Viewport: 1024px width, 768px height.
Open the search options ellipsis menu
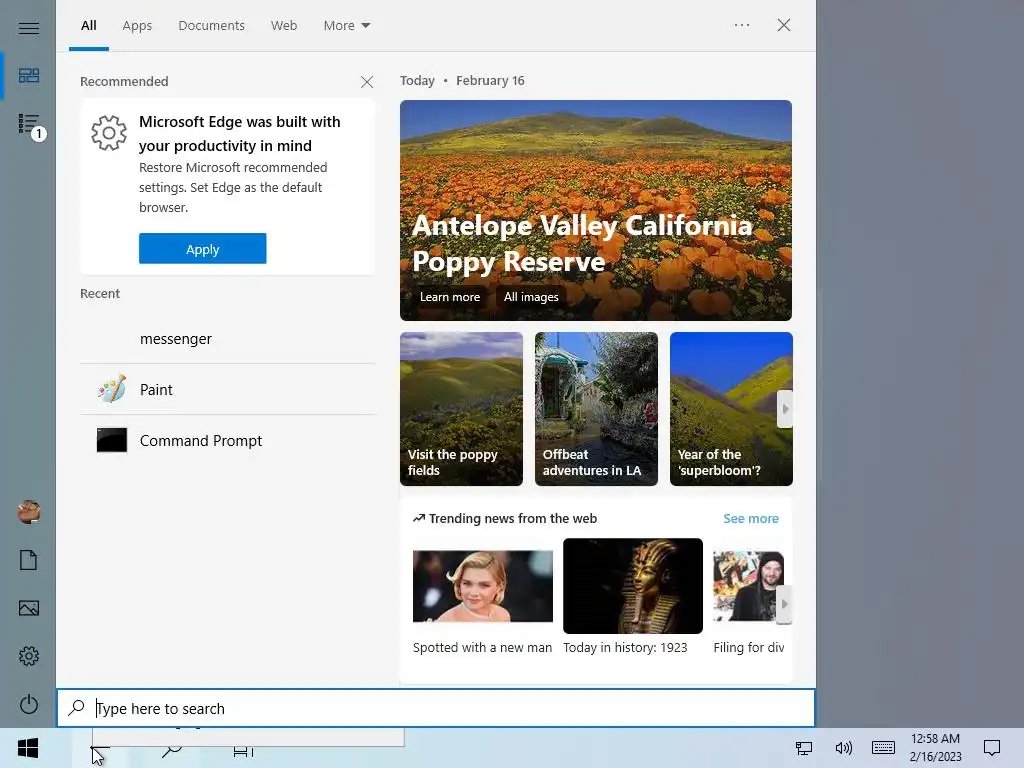click(742, 25)
